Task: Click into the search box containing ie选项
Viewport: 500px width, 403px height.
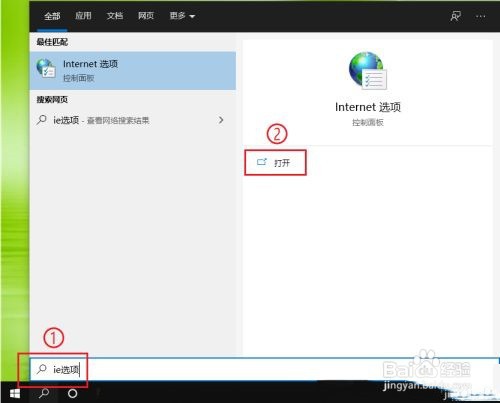Action: 265,369
